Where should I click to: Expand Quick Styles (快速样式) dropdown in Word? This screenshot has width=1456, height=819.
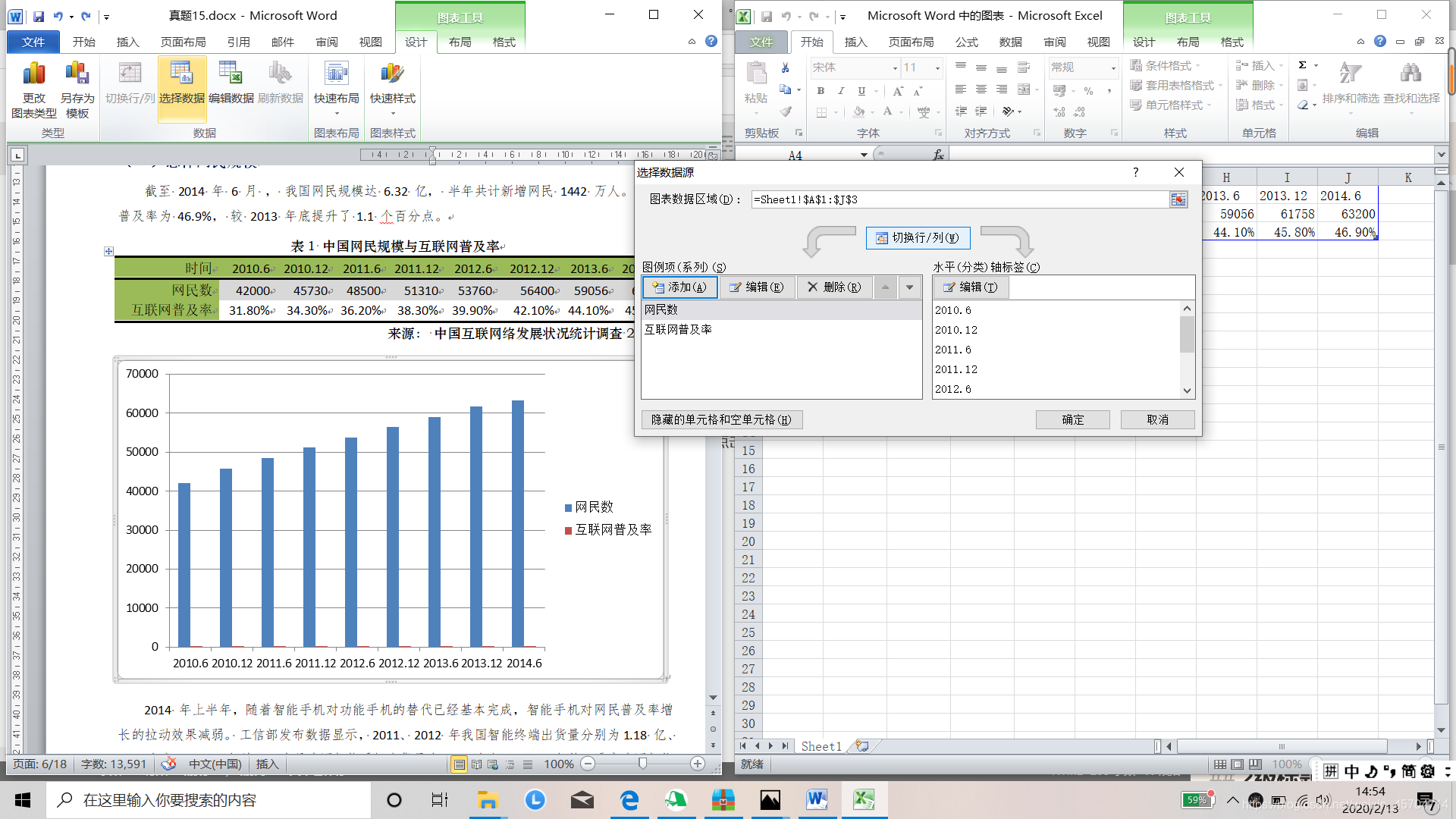coord(392,114)
